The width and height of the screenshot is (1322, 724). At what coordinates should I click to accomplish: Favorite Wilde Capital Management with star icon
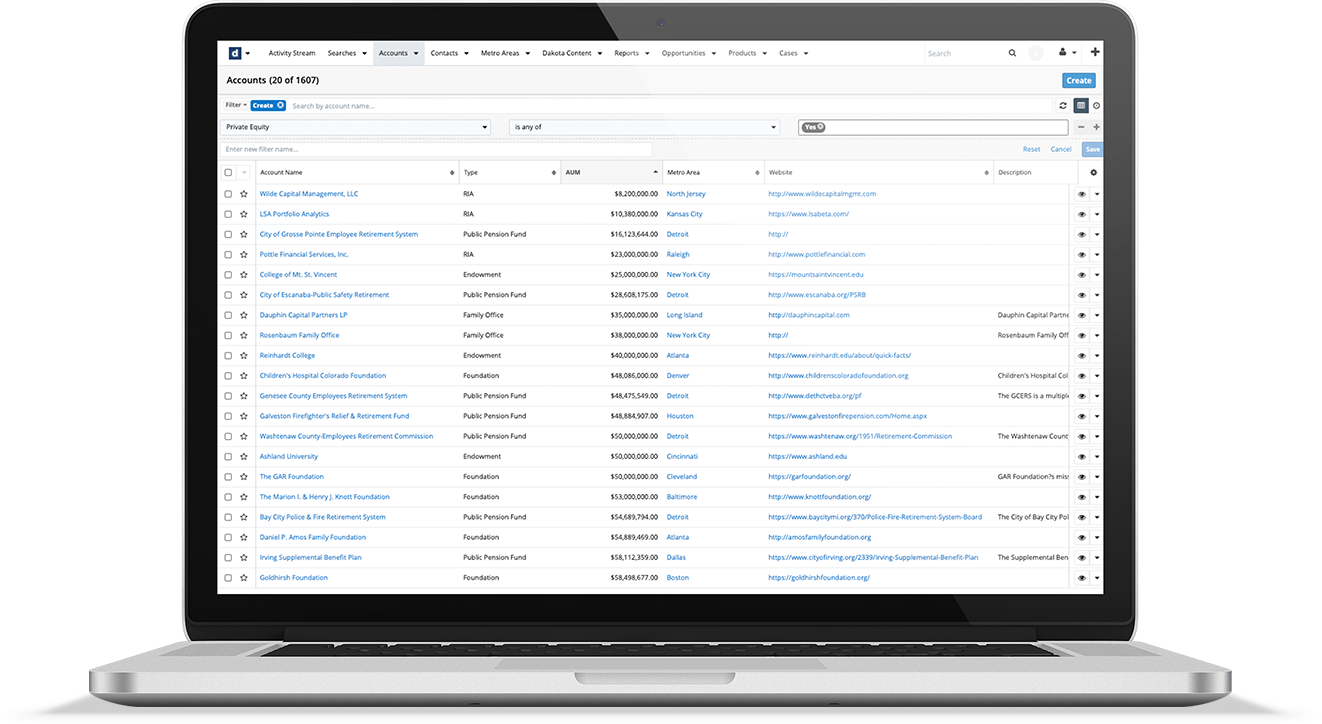(x=244, y=194)
